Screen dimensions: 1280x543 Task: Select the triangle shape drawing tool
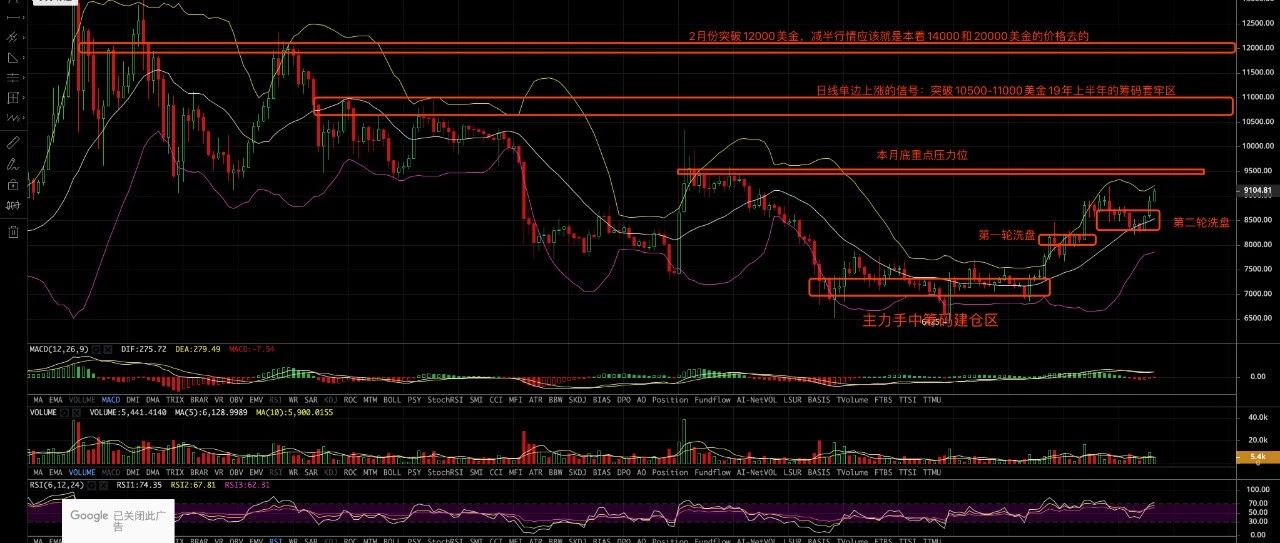pos(13,57)
